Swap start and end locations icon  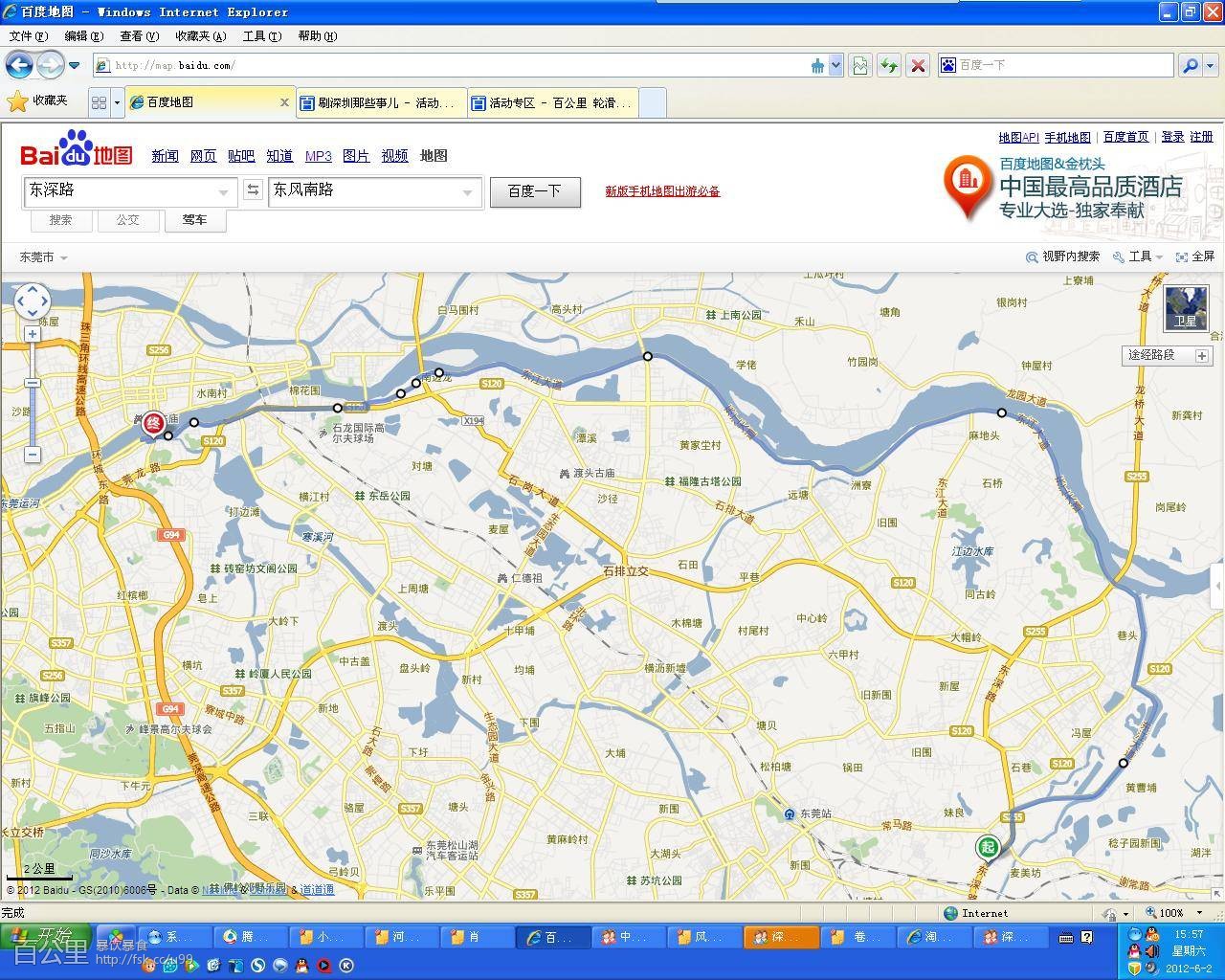[x=253, y=190]
